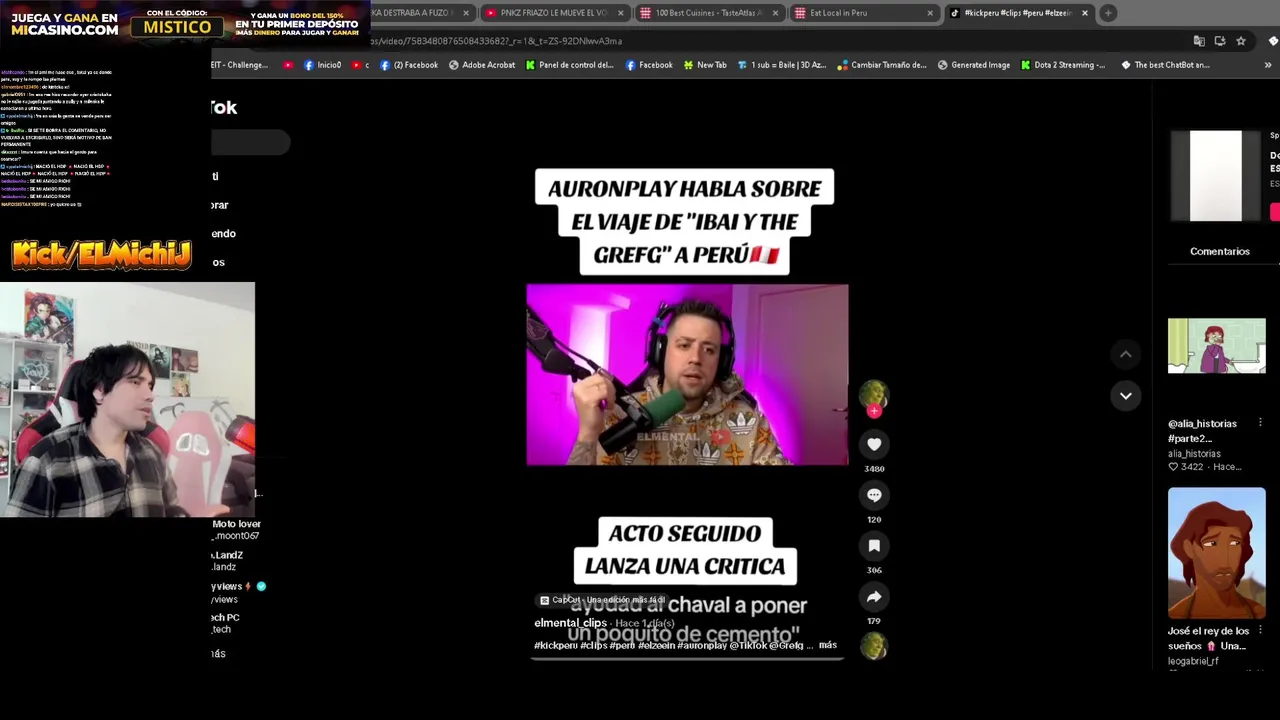Open sound avatar below share count
The image size is (1280, 720).
click(874, 647)
